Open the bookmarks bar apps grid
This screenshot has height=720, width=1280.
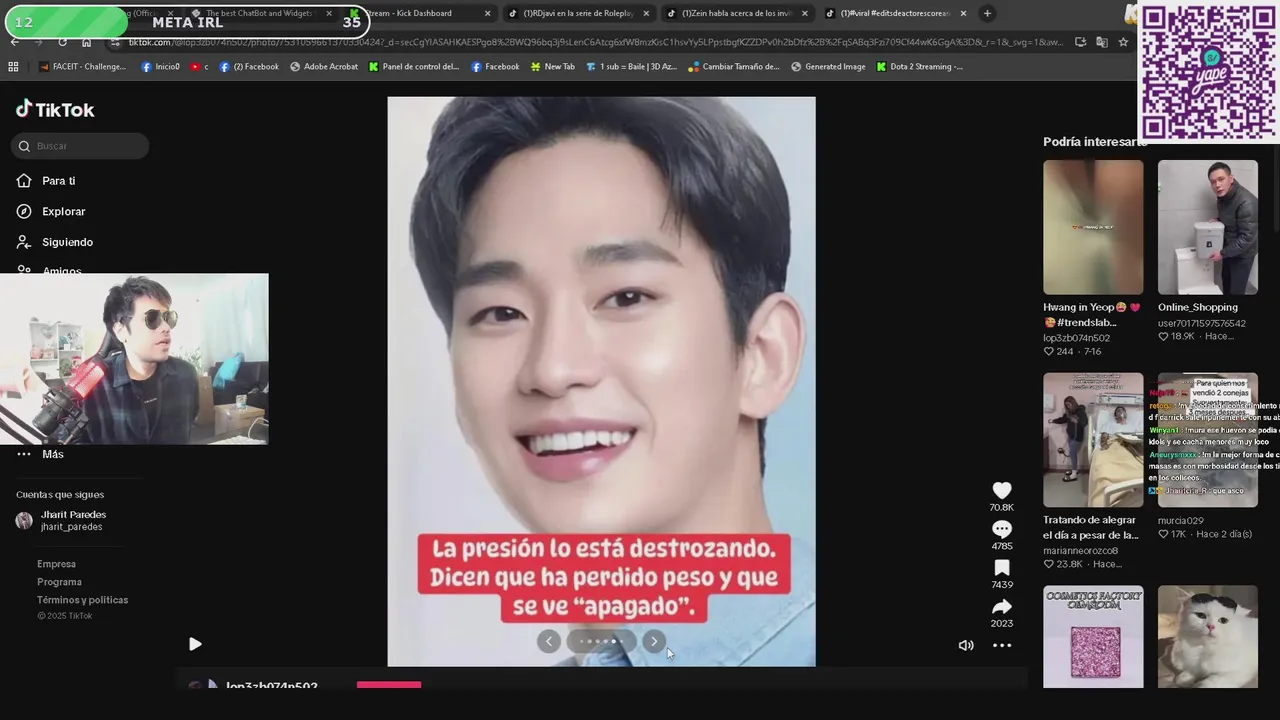(13, 67)
